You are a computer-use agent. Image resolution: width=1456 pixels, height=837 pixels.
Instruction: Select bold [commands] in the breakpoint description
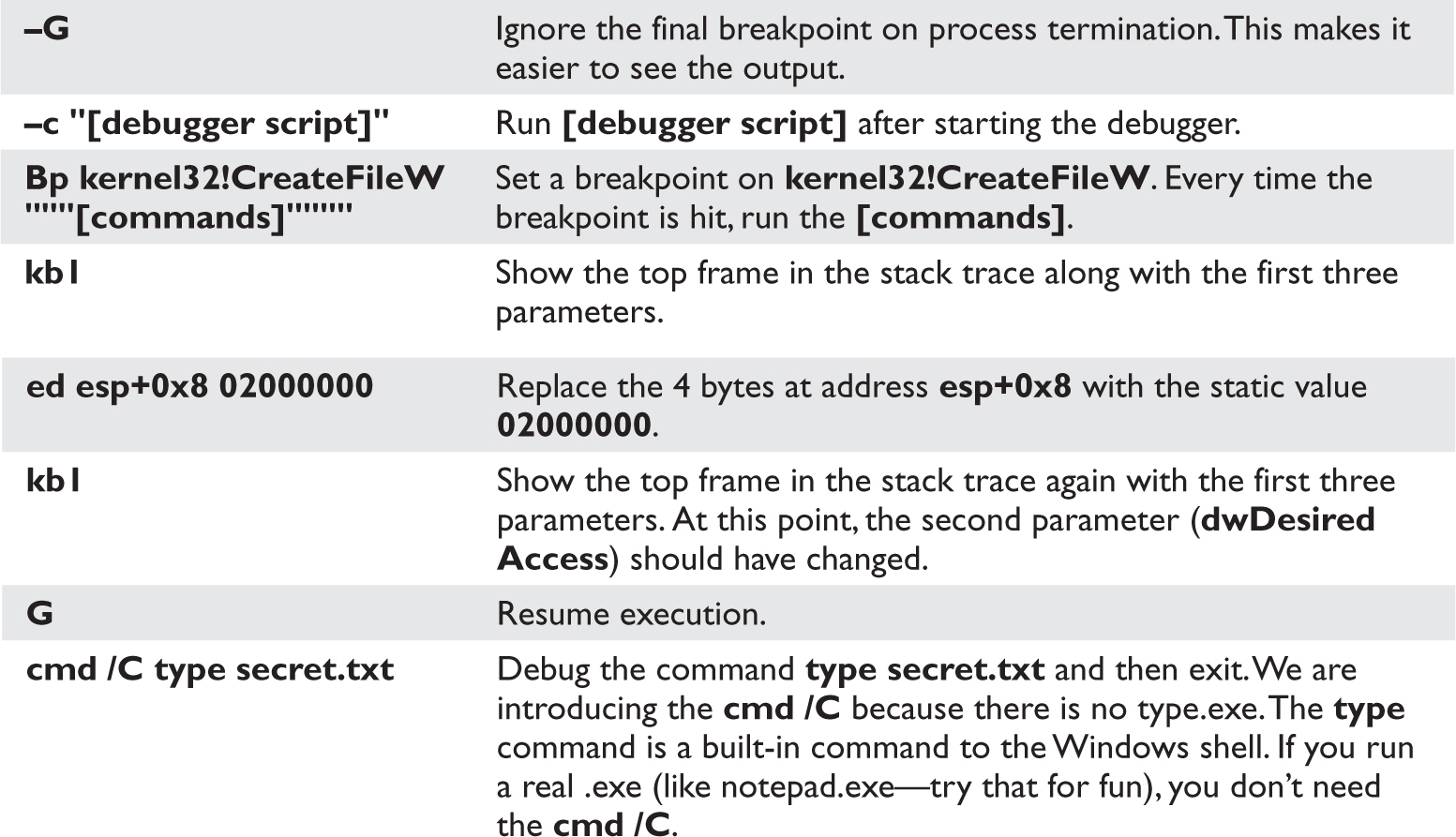960,217
